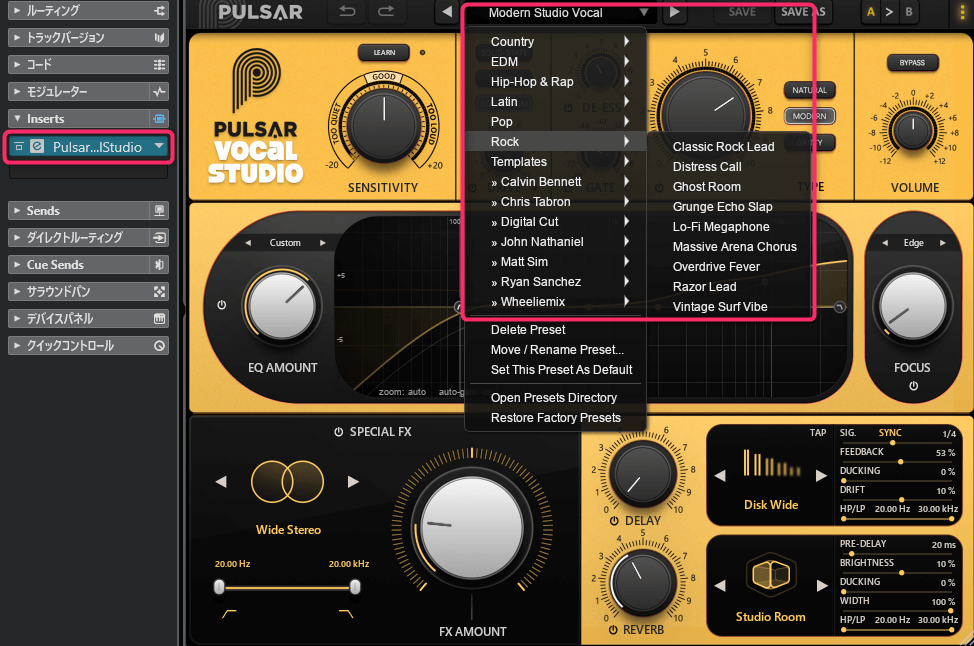Open the plugin editor 'e' icon on Pulsar insert
This screenshot has width=974, height=646.
[37, 147]
